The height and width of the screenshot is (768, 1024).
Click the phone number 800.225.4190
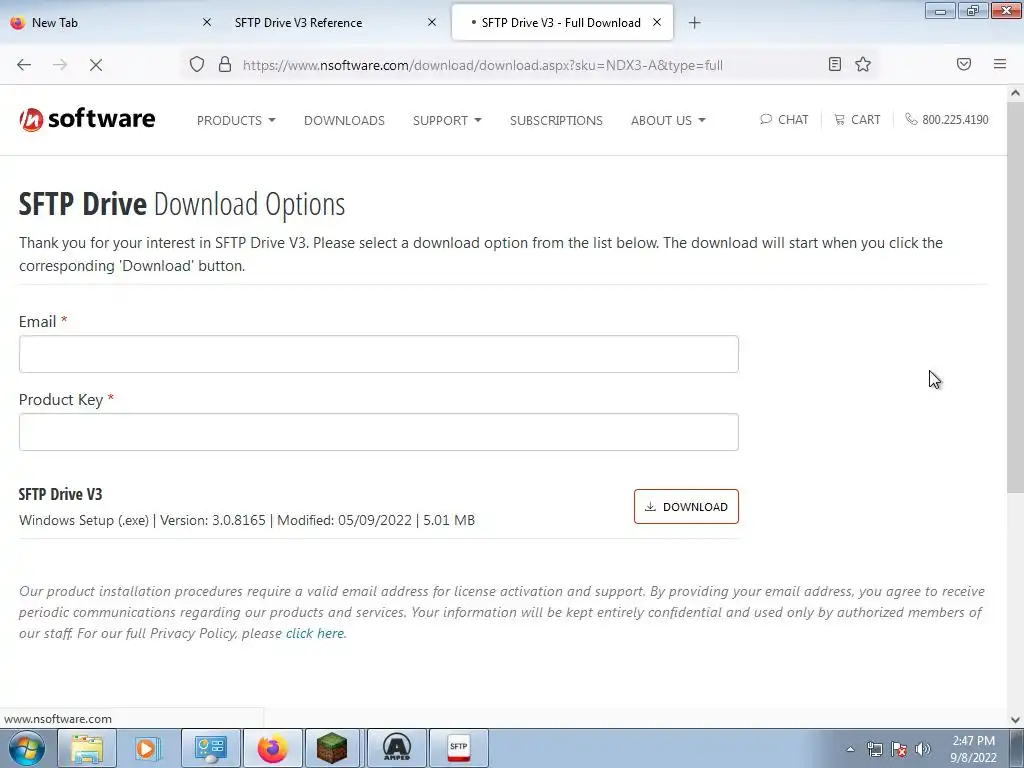coord(947,120)
